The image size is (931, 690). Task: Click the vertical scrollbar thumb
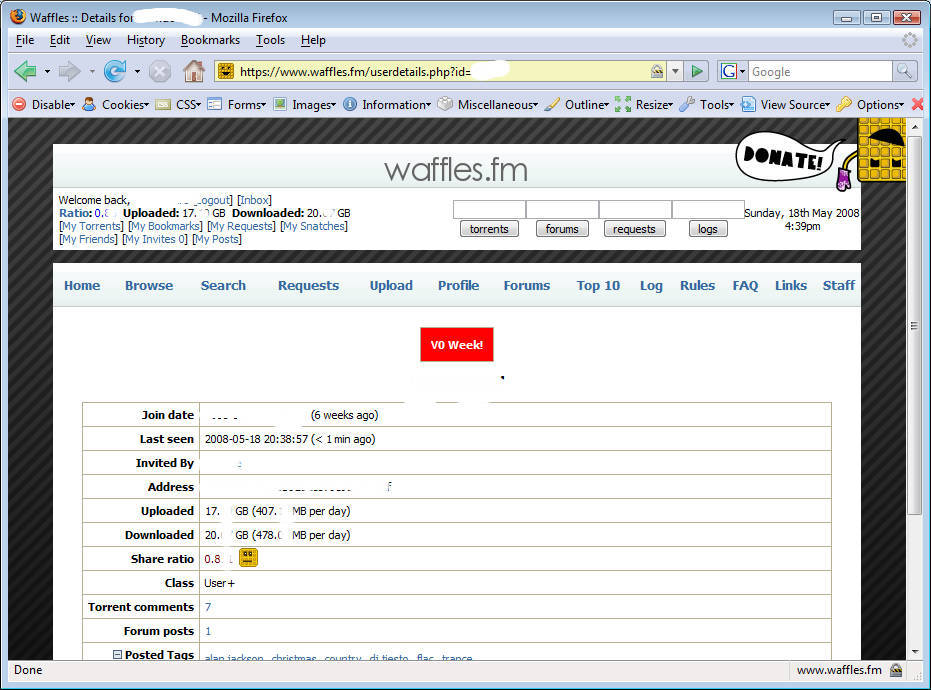[914, 325]
